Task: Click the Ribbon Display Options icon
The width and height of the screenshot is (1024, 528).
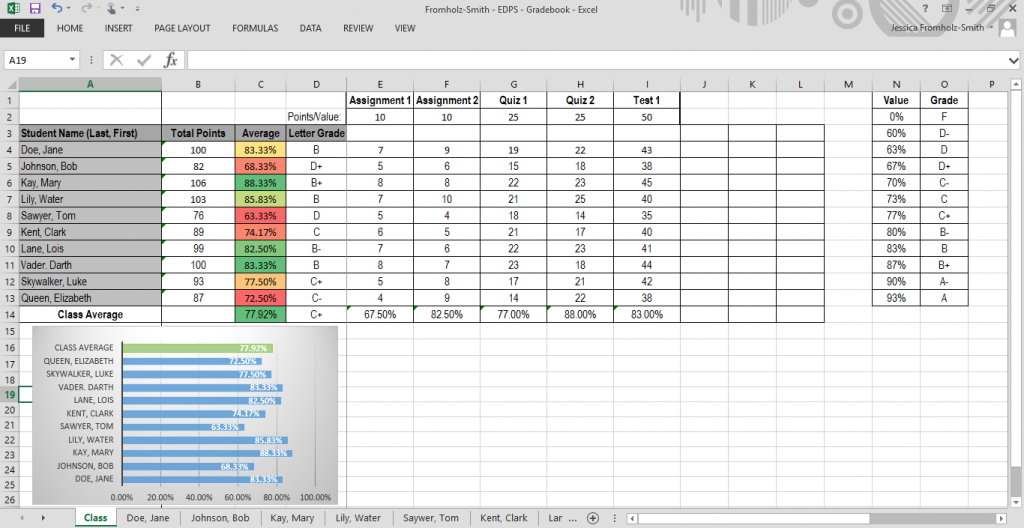Action: pyautogui.click(x=948, y=8)
